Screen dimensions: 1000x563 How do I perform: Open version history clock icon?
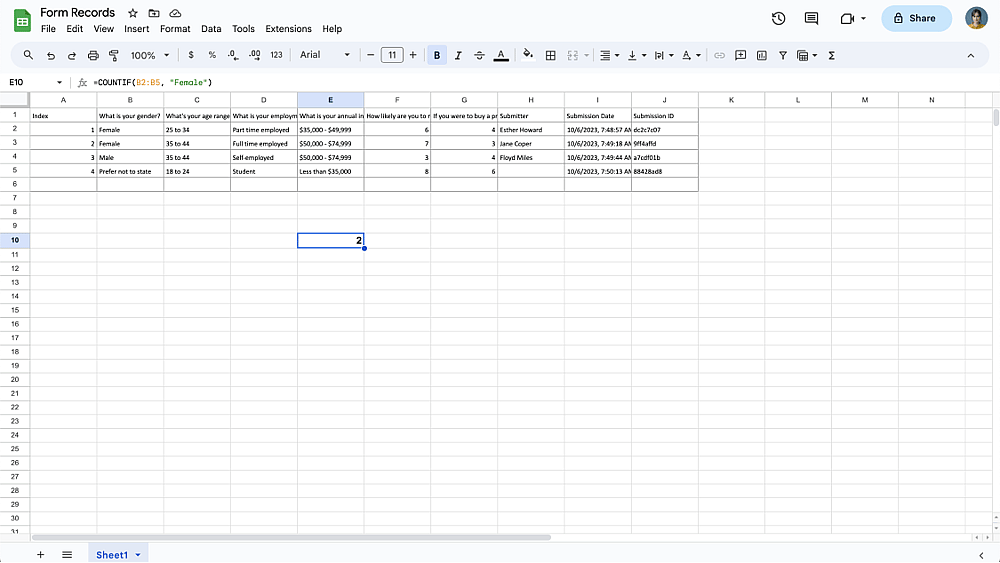pos(778,18)
